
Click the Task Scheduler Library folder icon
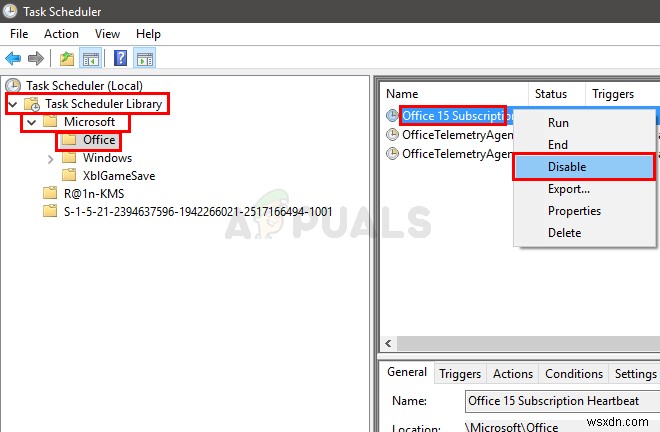pos(32,104)
